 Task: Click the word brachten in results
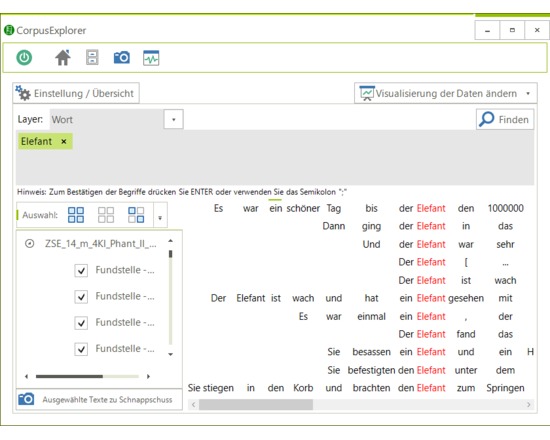pos(371,388)
